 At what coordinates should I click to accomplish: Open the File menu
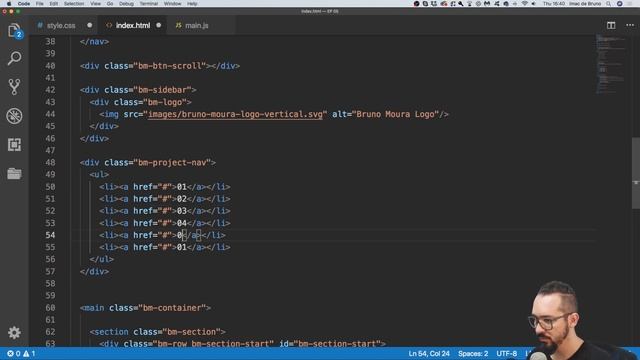(40, 4)
